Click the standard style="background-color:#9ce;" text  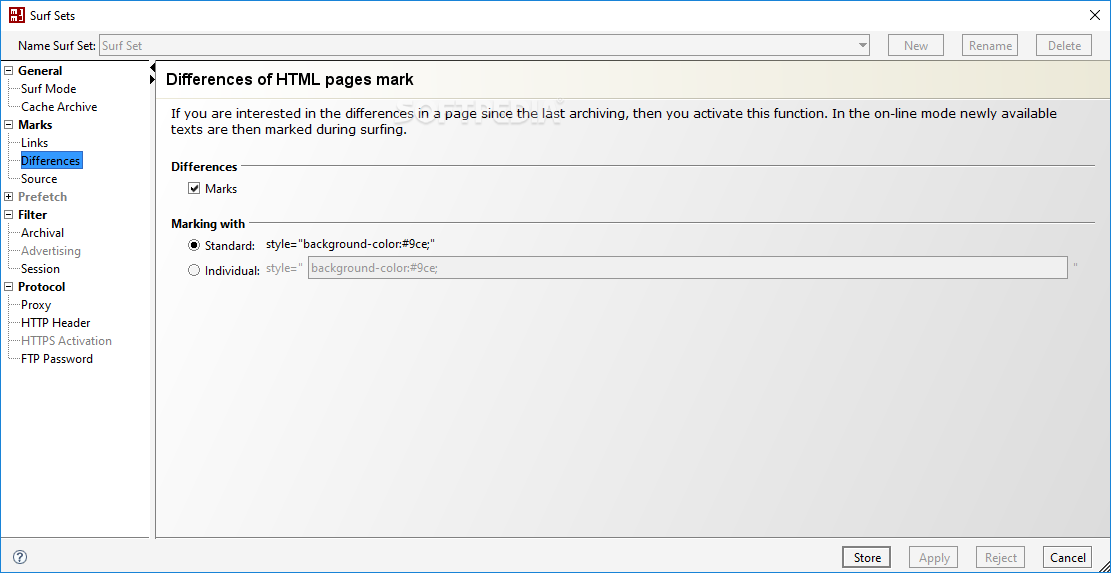coord(350,245)
